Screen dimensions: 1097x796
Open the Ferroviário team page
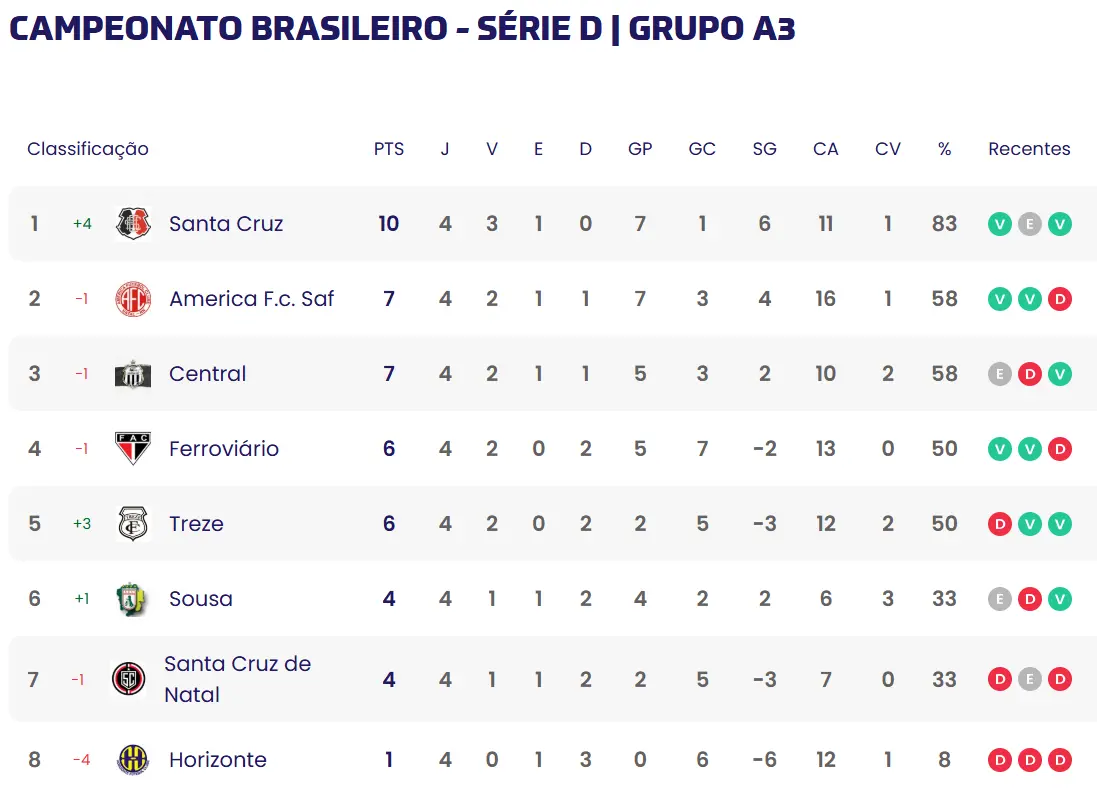click(x=224, y=449)
